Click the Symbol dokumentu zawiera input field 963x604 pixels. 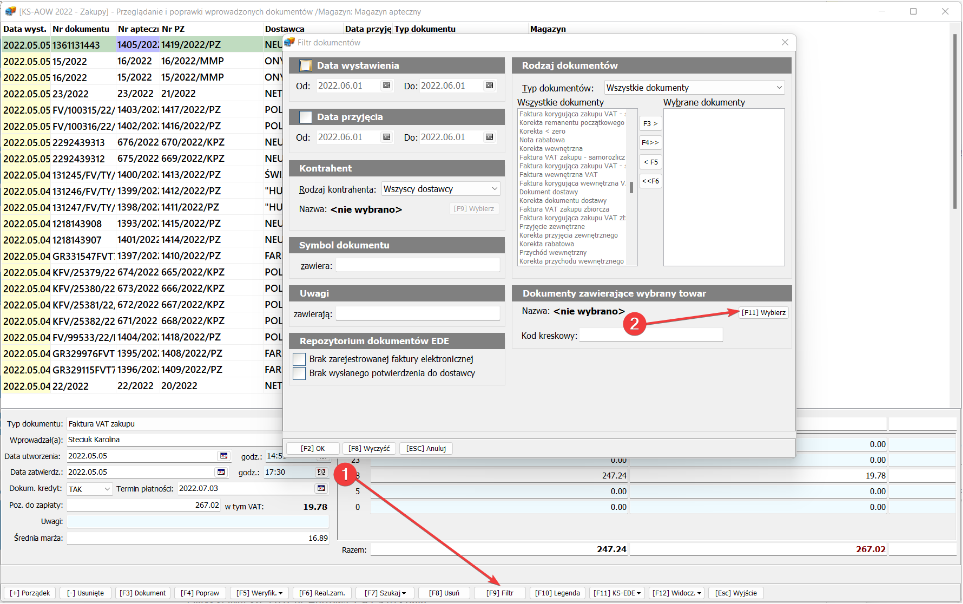418,265
